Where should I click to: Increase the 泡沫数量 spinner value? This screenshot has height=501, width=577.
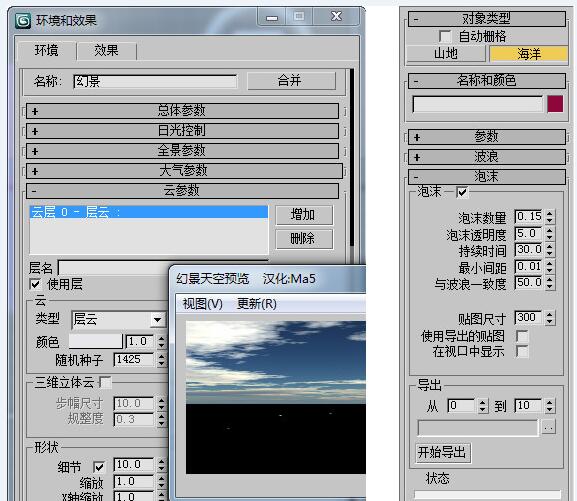coord(550,214)
